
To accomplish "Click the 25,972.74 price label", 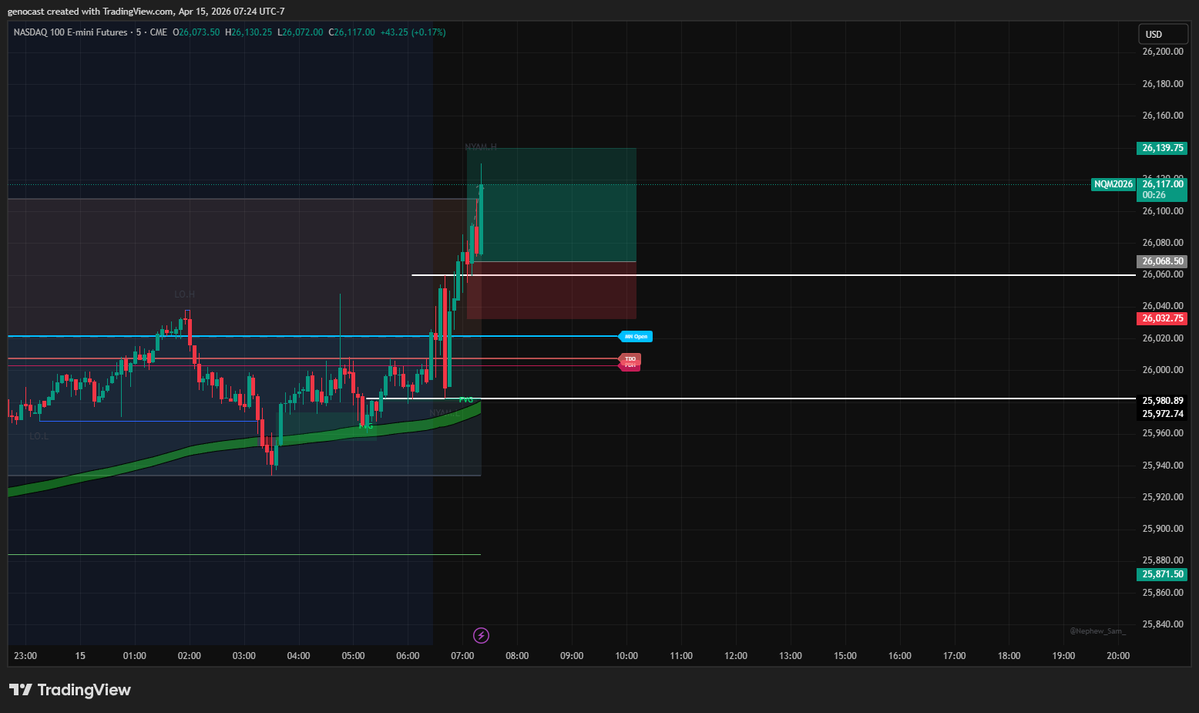I will coord(1162,414).
